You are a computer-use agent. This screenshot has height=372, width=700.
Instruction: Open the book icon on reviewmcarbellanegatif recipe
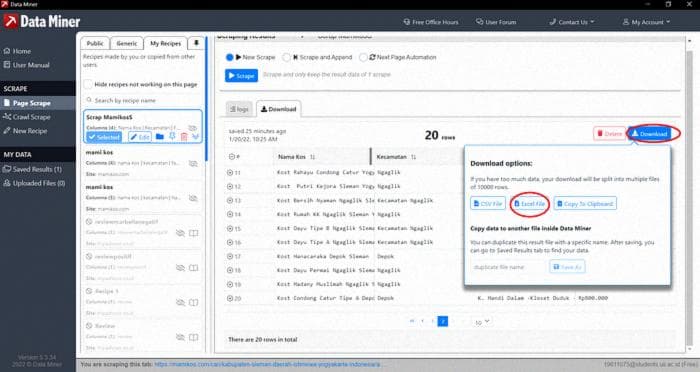tap(193, 233)
